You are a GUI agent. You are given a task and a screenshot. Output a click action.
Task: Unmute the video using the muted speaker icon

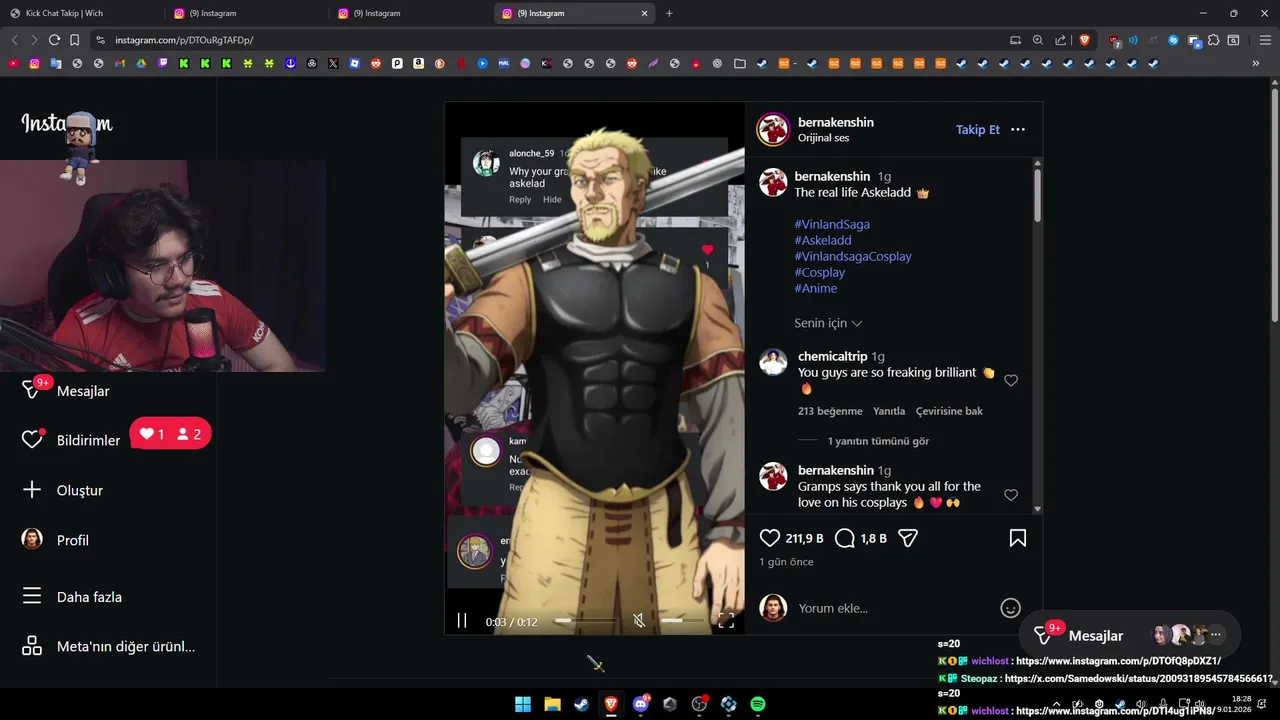pos(639,621)
